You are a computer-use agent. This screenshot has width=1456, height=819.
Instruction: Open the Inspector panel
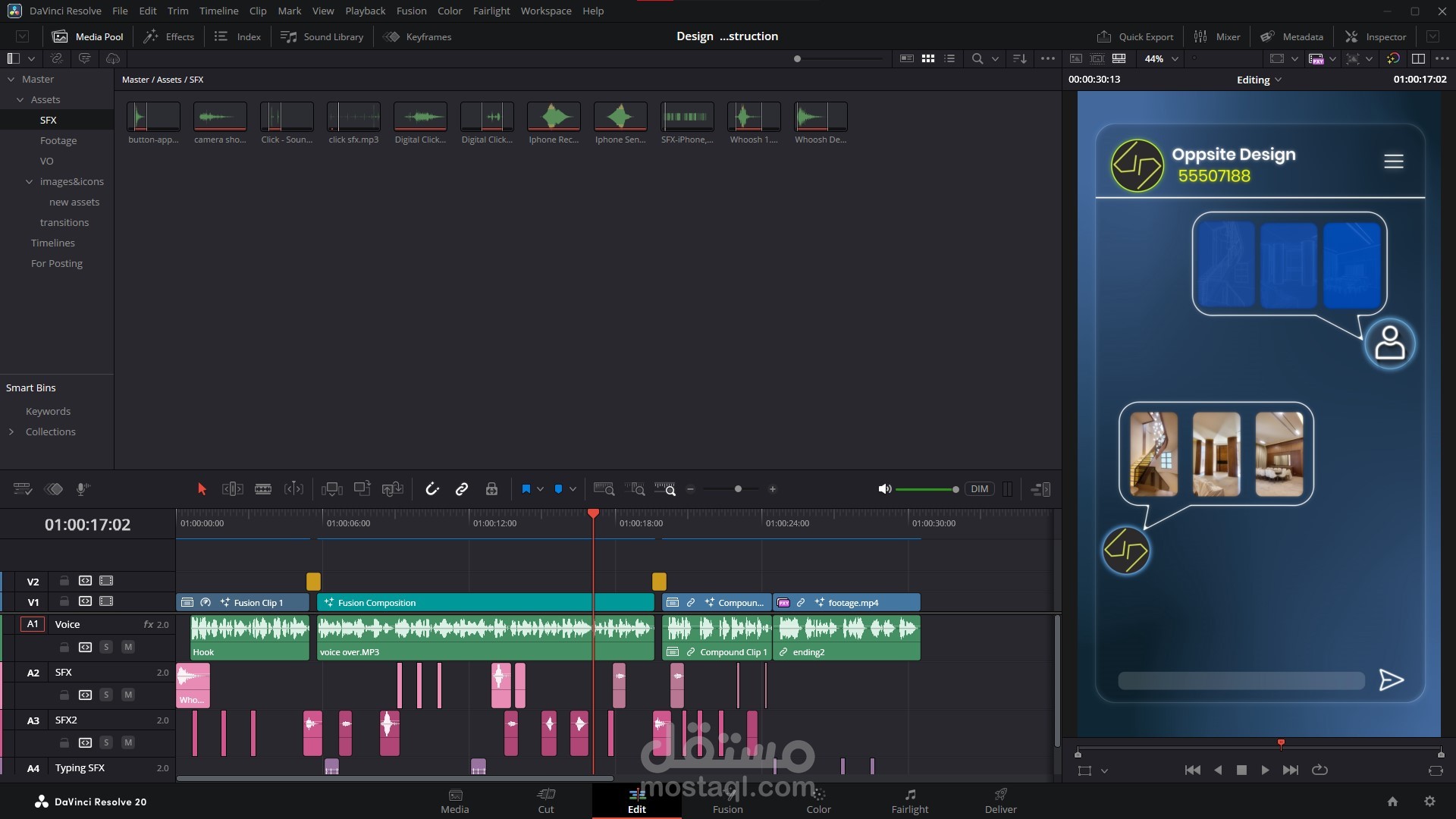pos(1376,36)
